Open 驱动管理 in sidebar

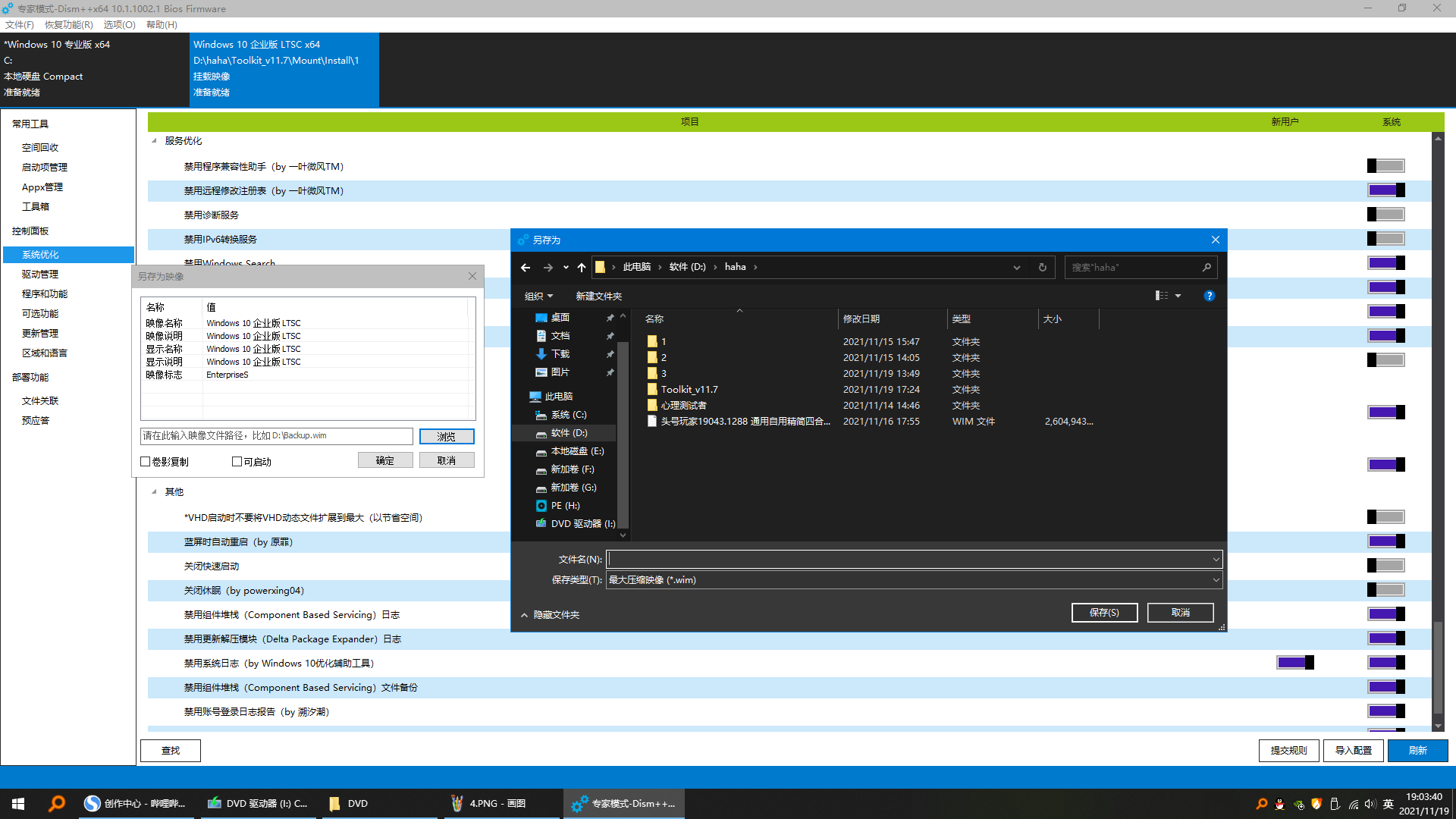point(40,275)
